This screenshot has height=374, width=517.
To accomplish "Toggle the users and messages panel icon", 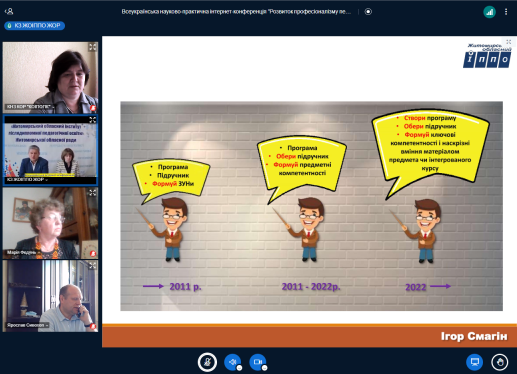I will click(x=9, y=11).
